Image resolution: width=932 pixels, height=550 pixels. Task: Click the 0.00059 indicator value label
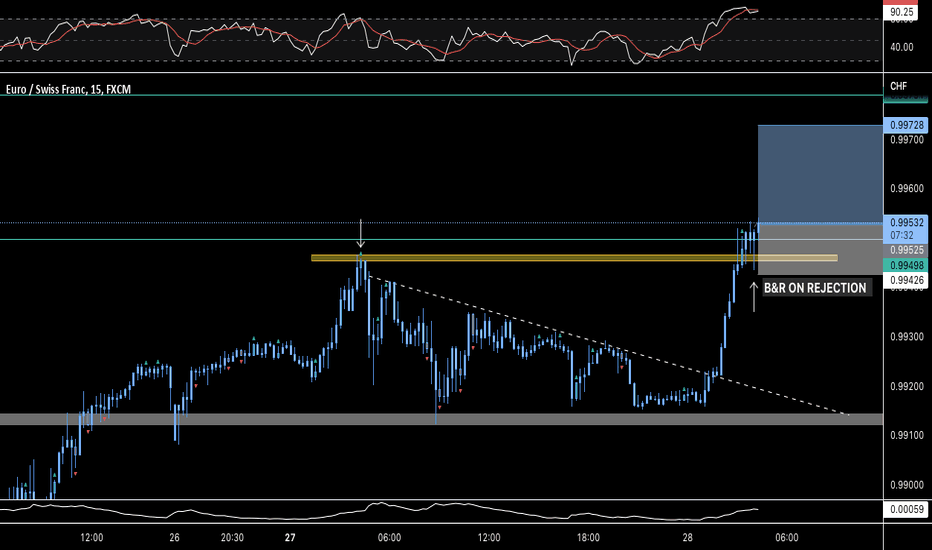[x=906, y=510]
